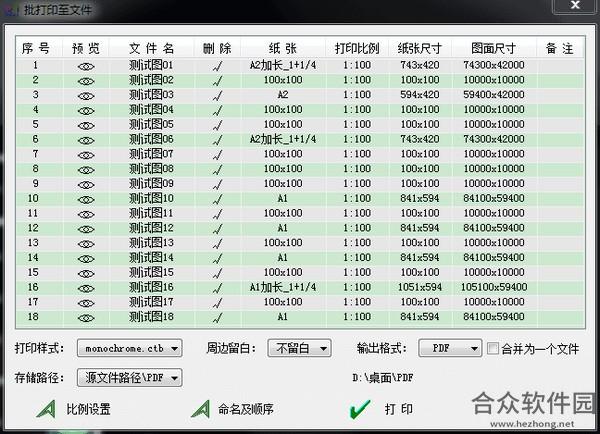This screenshot has width=600, height=434.
Task: Open the 输出格式 PDF dropdown
Action: (450, 348)
